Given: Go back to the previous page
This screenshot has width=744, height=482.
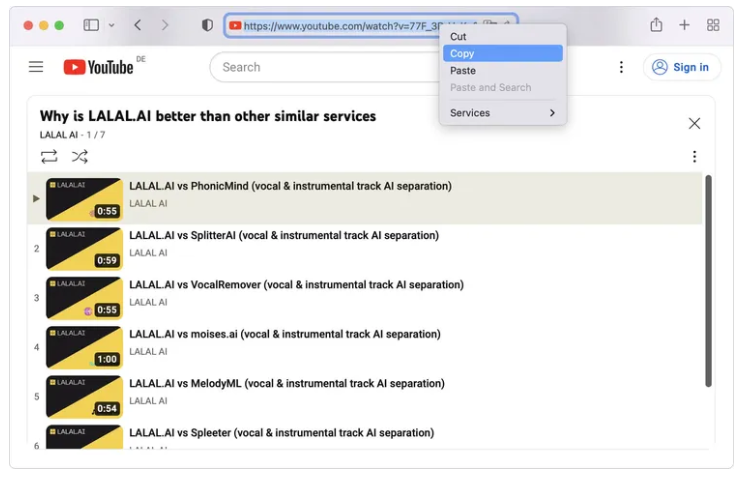Looking at the screenshot, I should (x=138, y=25).
